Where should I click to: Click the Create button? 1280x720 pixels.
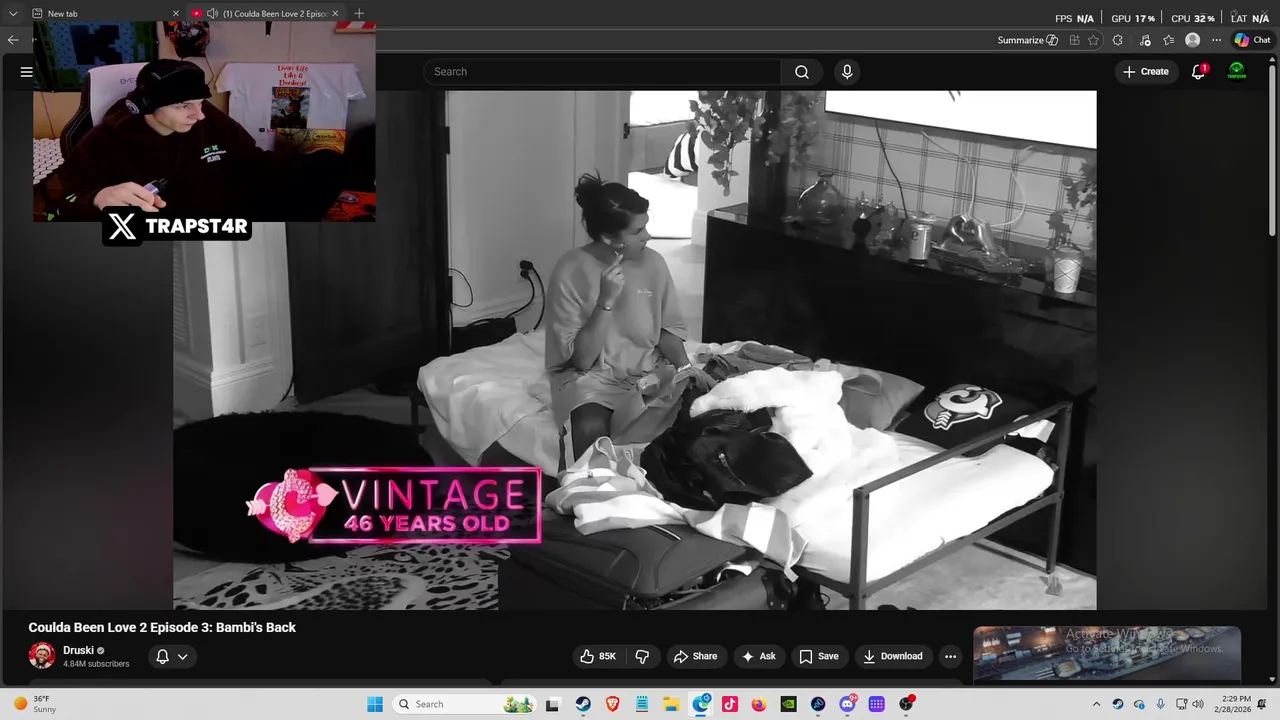click(x=1145, y=72)
